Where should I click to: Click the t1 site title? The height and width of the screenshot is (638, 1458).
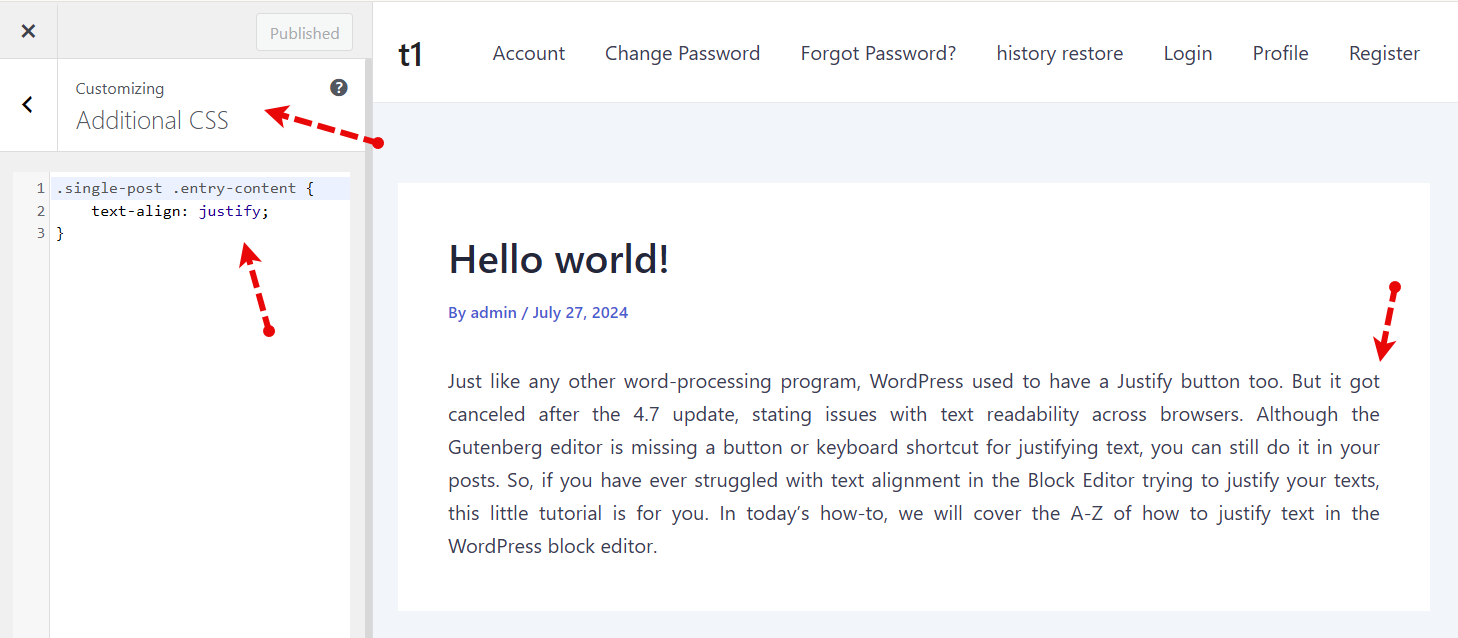[x=411, y=54]
